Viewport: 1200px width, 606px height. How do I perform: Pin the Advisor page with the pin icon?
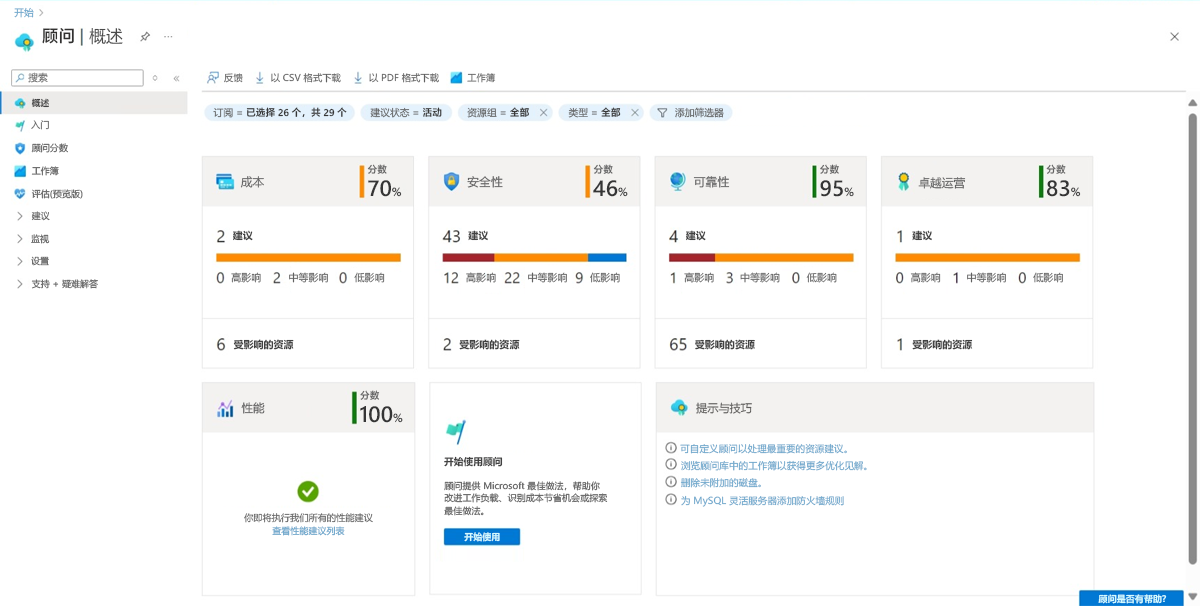tap(145, 37)
